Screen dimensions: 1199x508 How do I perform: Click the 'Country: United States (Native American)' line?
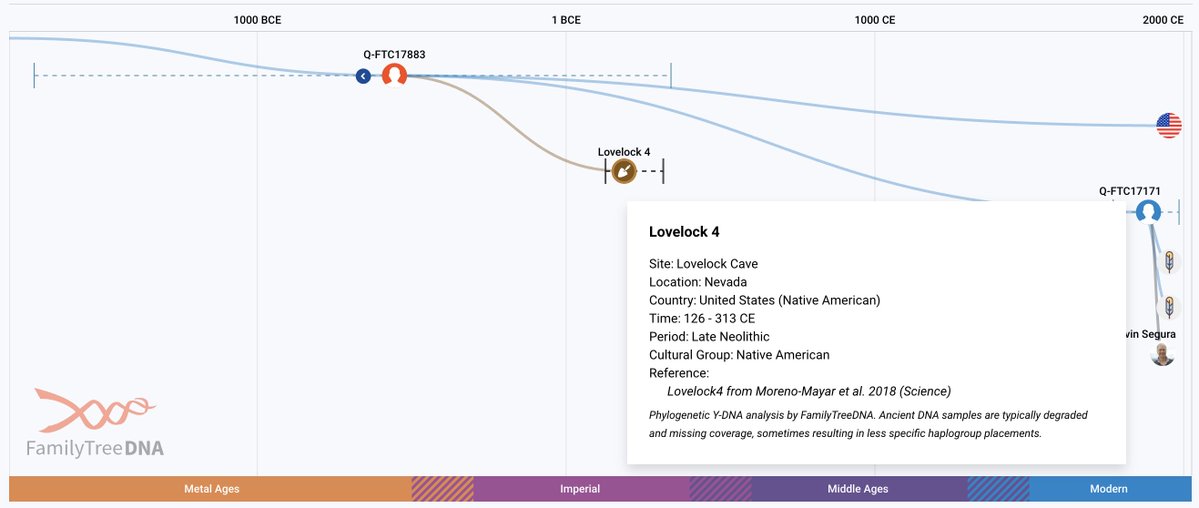click(765, 301)
